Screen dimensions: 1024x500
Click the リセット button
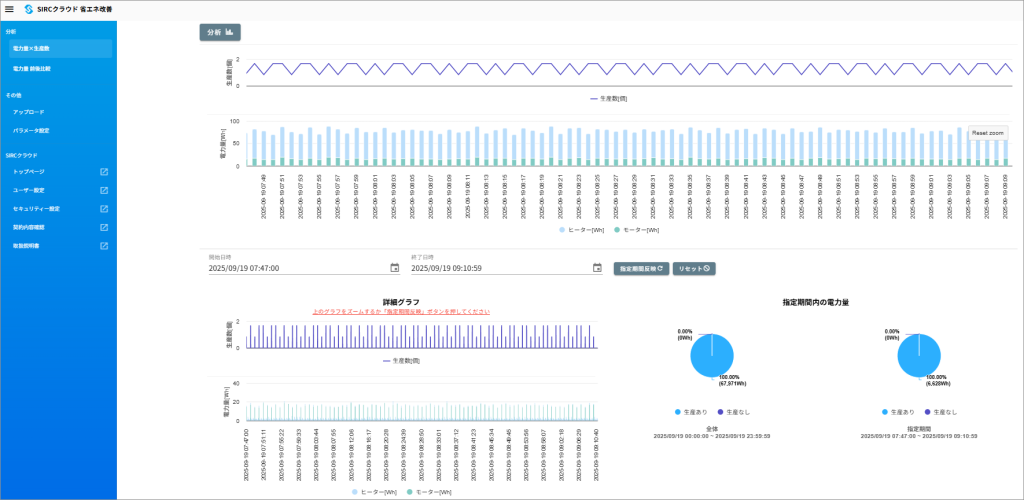[x=694, y=268]
